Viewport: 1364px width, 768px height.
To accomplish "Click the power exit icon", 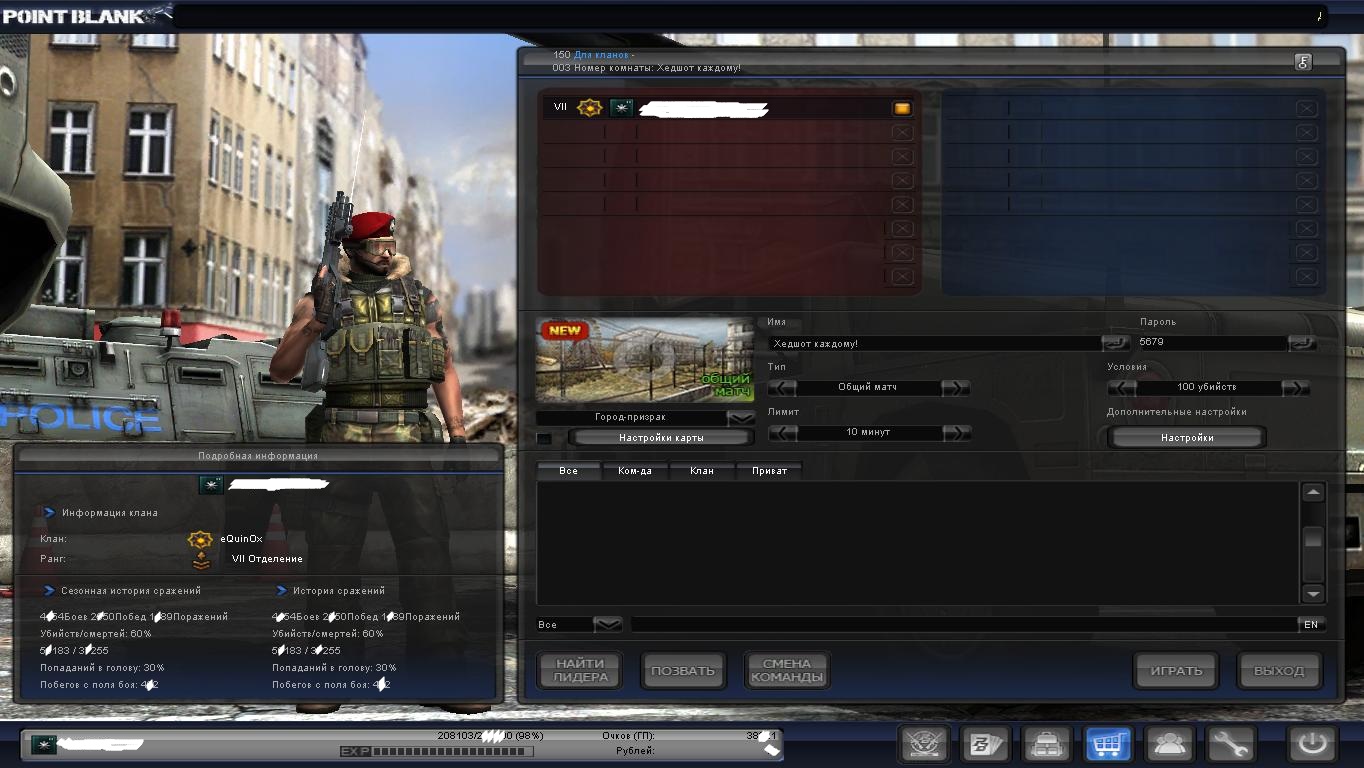I will 1312,744.
